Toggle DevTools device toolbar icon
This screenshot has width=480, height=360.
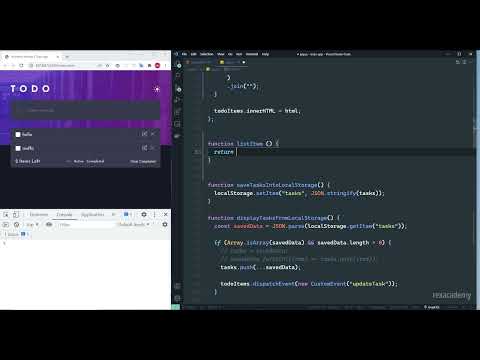(16, 215)
